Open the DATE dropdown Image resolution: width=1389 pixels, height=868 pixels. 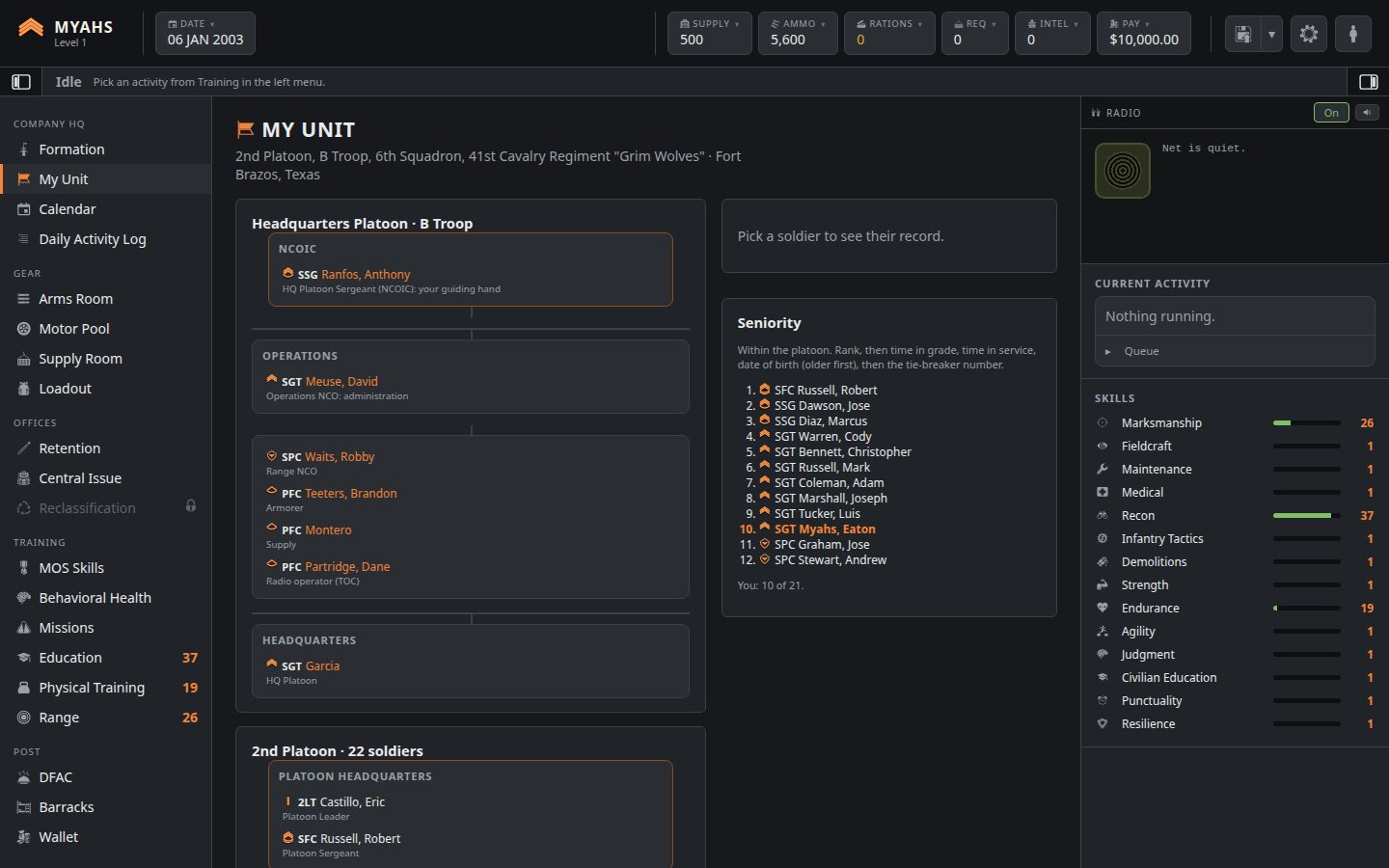point(205,33)
